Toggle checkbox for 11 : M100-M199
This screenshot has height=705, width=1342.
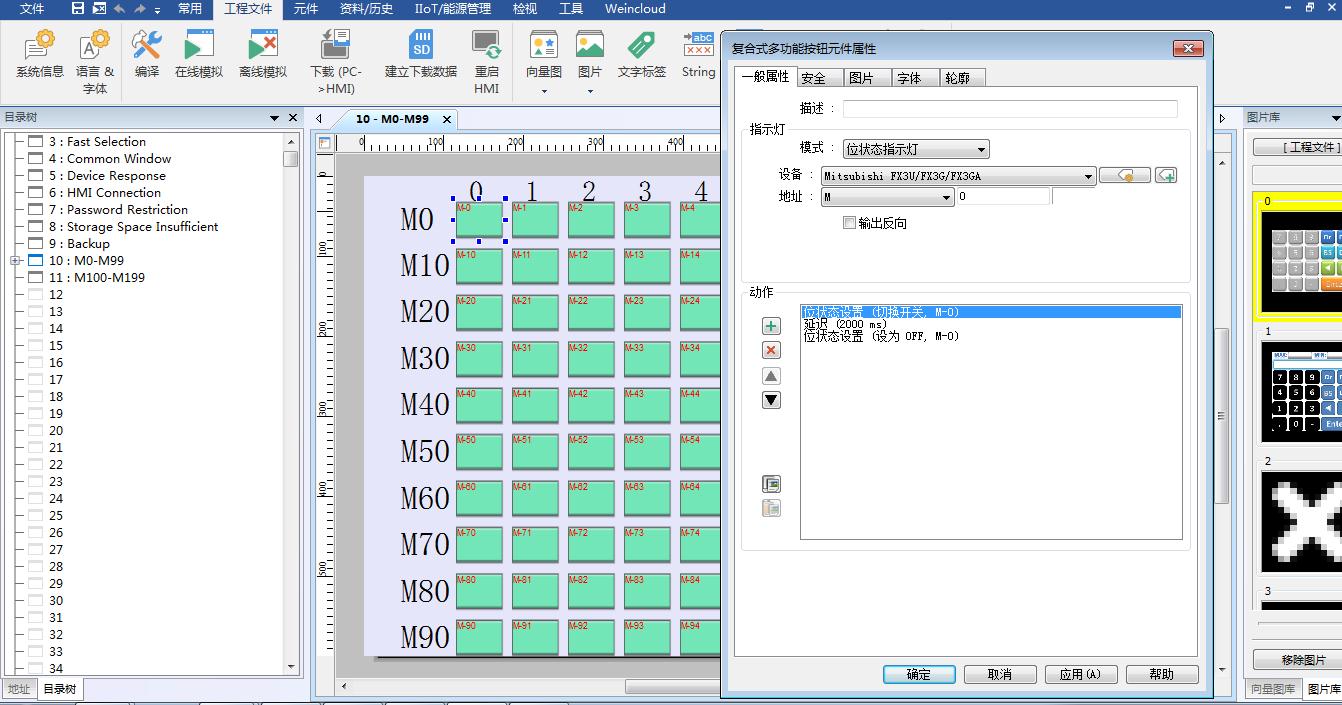(36, 278)
